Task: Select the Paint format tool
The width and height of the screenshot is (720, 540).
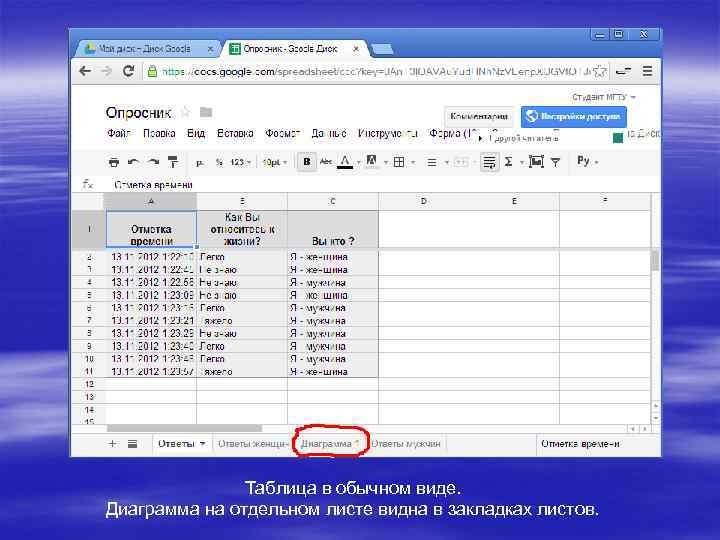Action: coord(173,162)
